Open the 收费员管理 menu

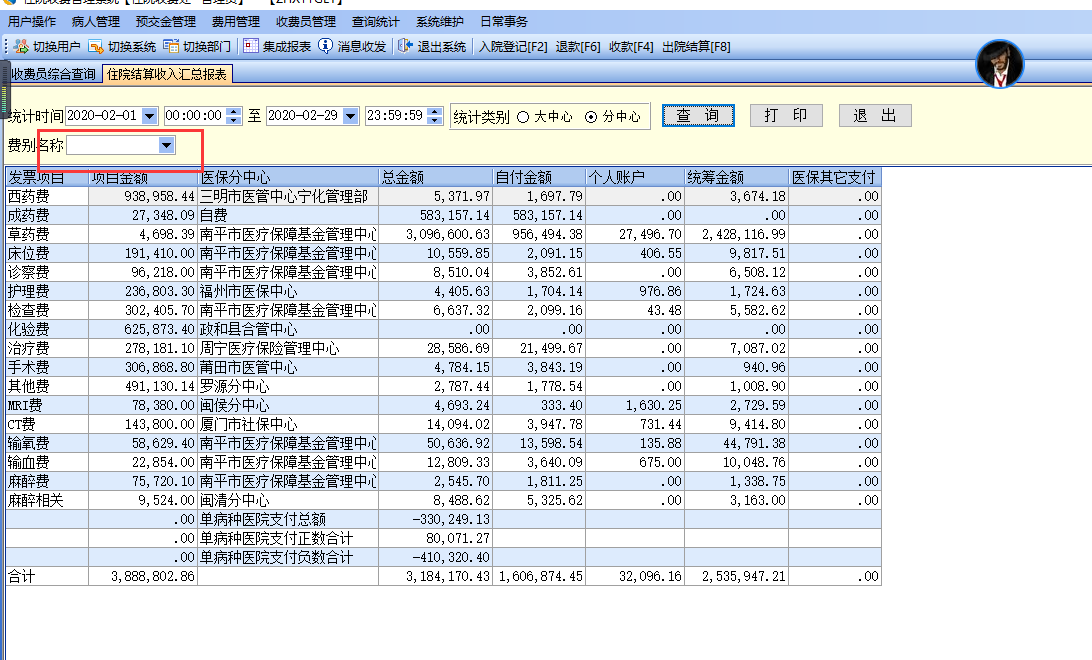(x=306, y=22)
